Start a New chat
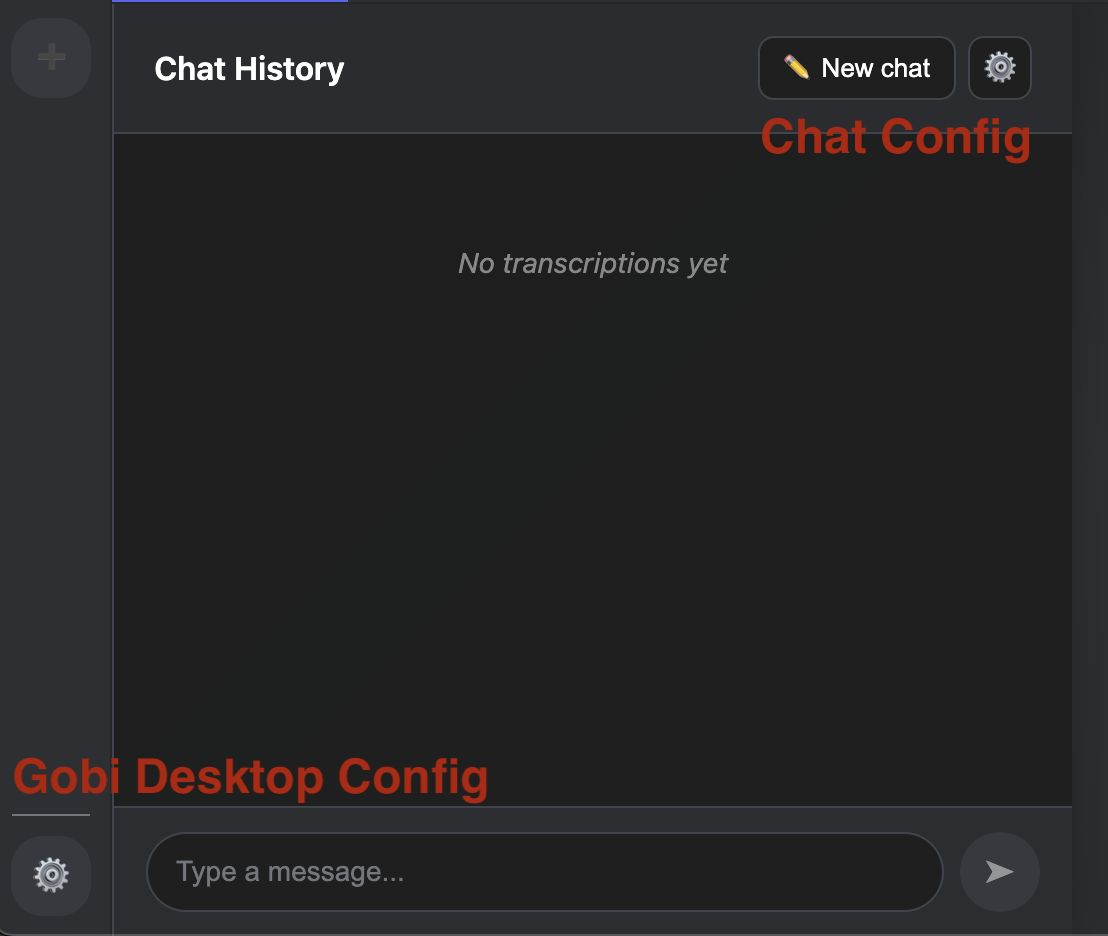Screen dimensions: 1108x936 [x=856, y=67]
